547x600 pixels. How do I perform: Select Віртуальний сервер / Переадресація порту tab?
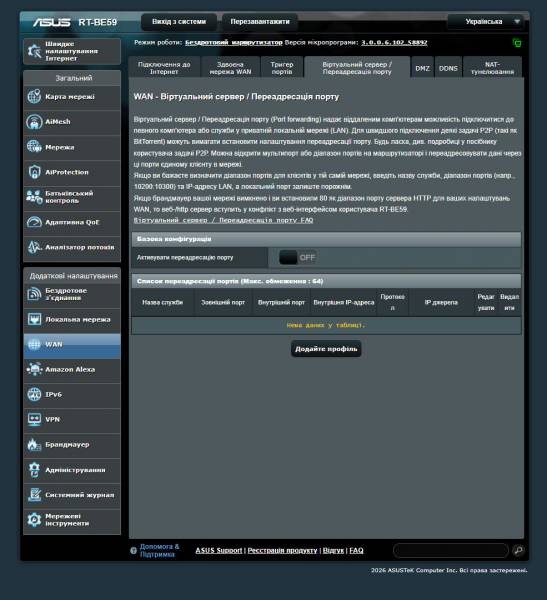coord(357,68)
